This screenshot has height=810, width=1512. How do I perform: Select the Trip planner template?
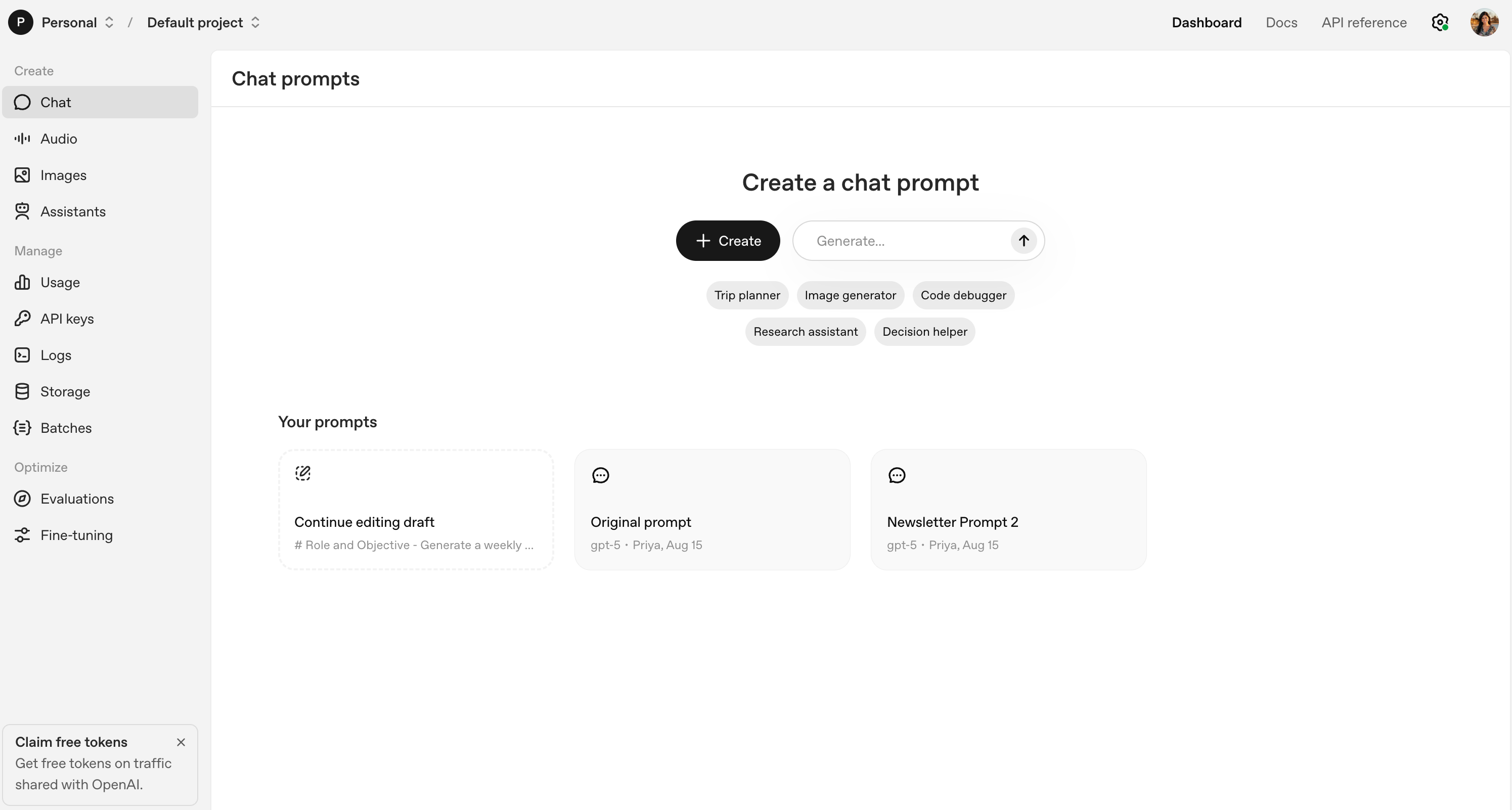746,295
